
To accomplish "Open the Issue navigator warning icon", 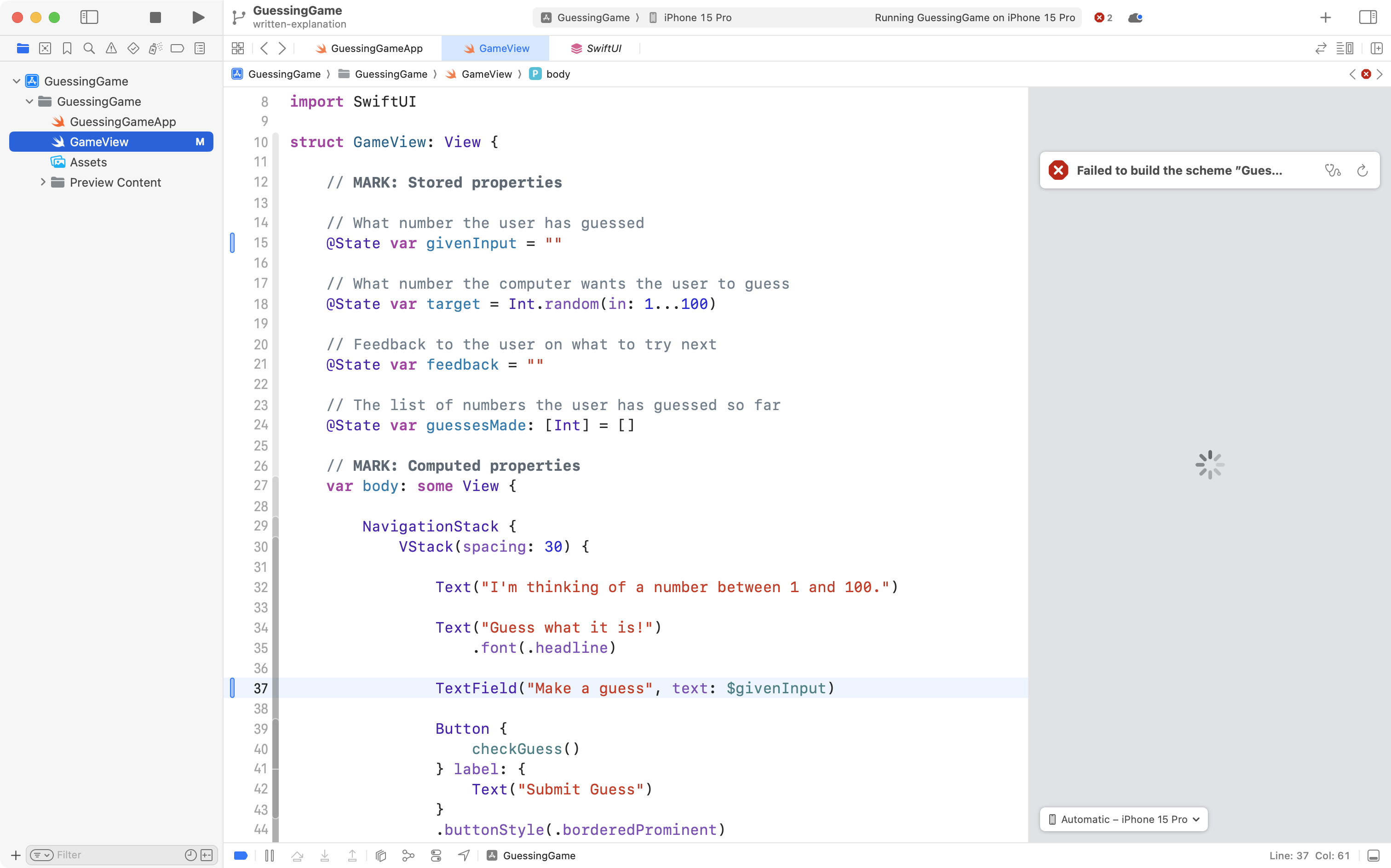I will pyautogui.click(x=111, y=48).
